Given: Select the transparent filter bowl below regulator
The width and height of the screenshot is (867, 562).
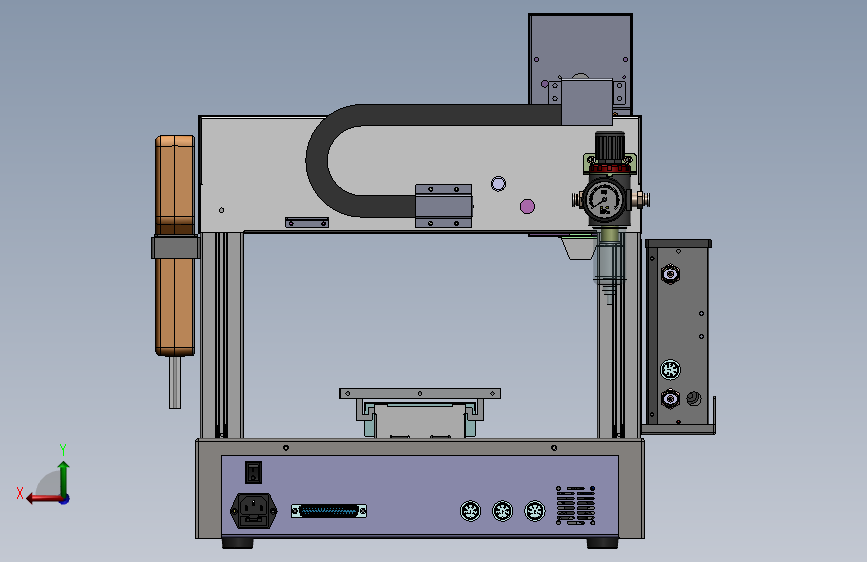Looking at the screenshot, I should pos(609,264).
